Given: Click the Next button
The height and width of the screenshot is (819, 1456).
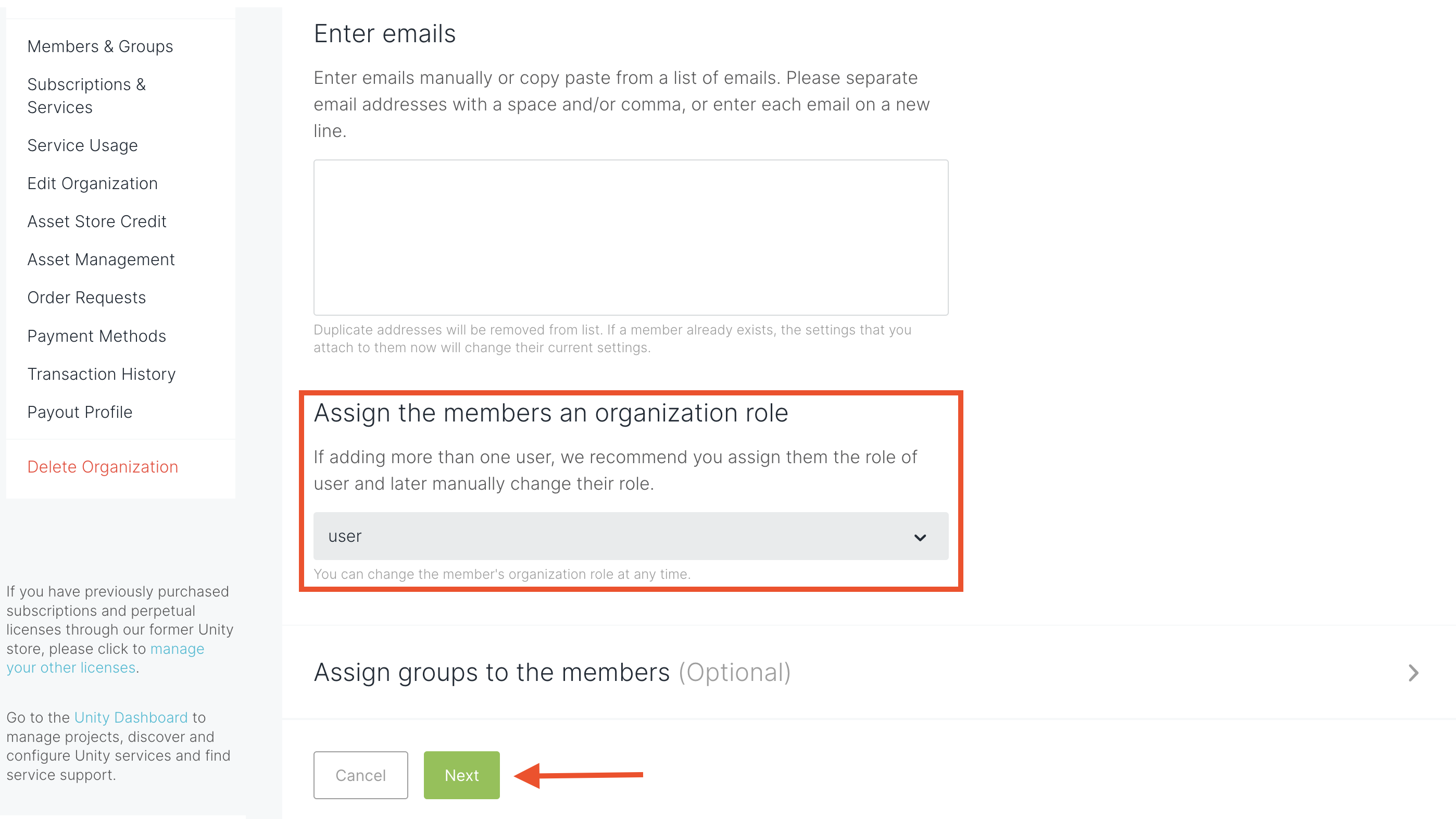Looking at the screenshot, I should [x=461, y=775].
